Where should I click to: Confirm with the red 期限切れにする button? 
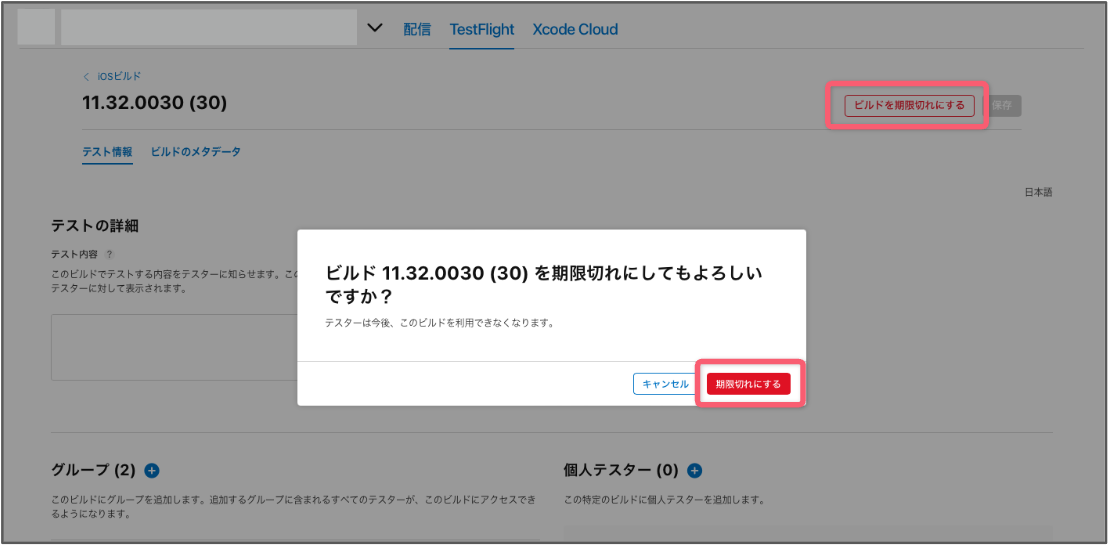click(748, 384)
